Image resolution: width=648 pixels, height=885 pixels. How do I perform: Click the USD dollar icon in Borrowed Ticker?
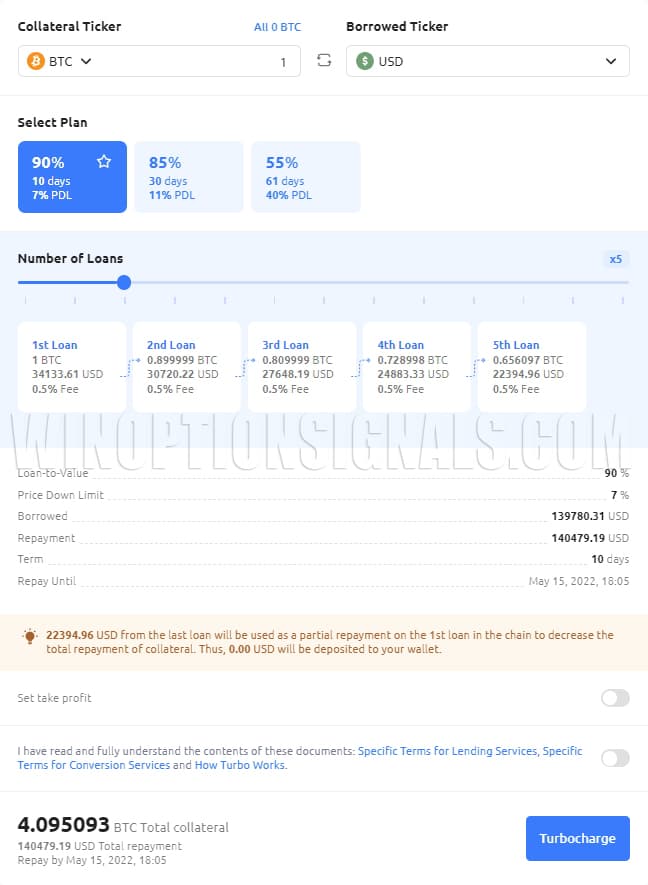[363, 61]
